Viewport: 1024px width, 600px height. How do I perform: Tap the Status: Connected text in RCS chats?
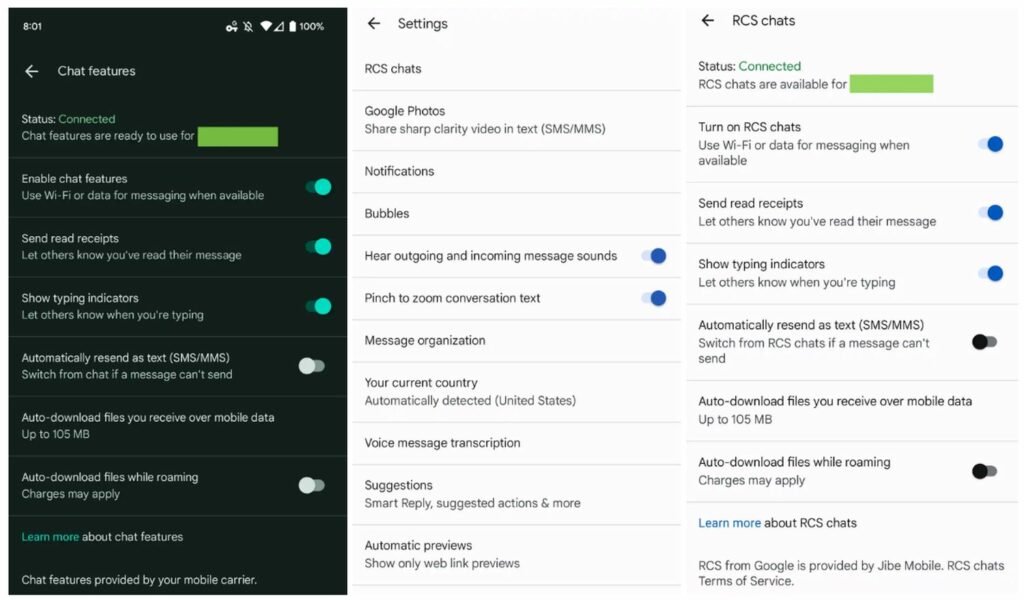coord(749,66)
